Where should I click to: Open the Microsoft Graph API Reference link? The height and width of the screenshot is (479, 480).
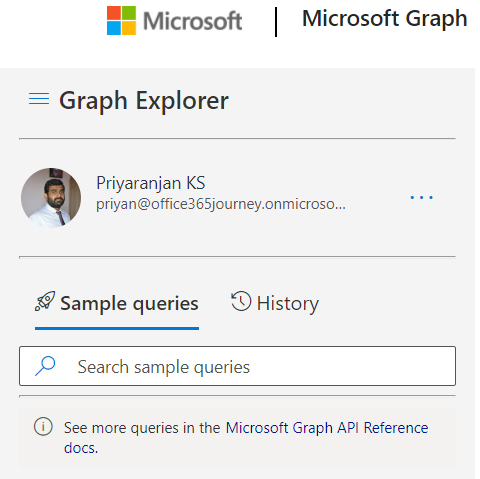click(327, 428)
